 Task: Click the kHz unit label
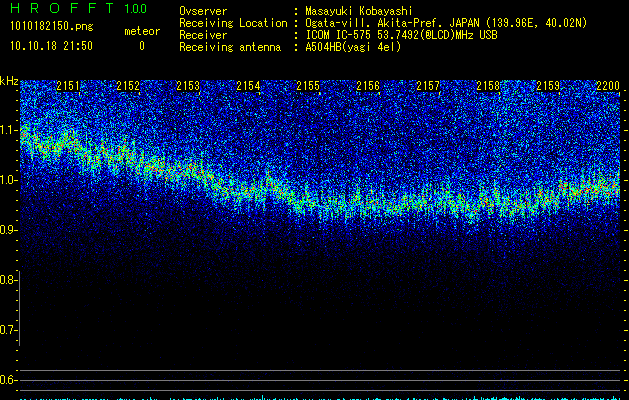pyautogui.click(x=9, y=81)
